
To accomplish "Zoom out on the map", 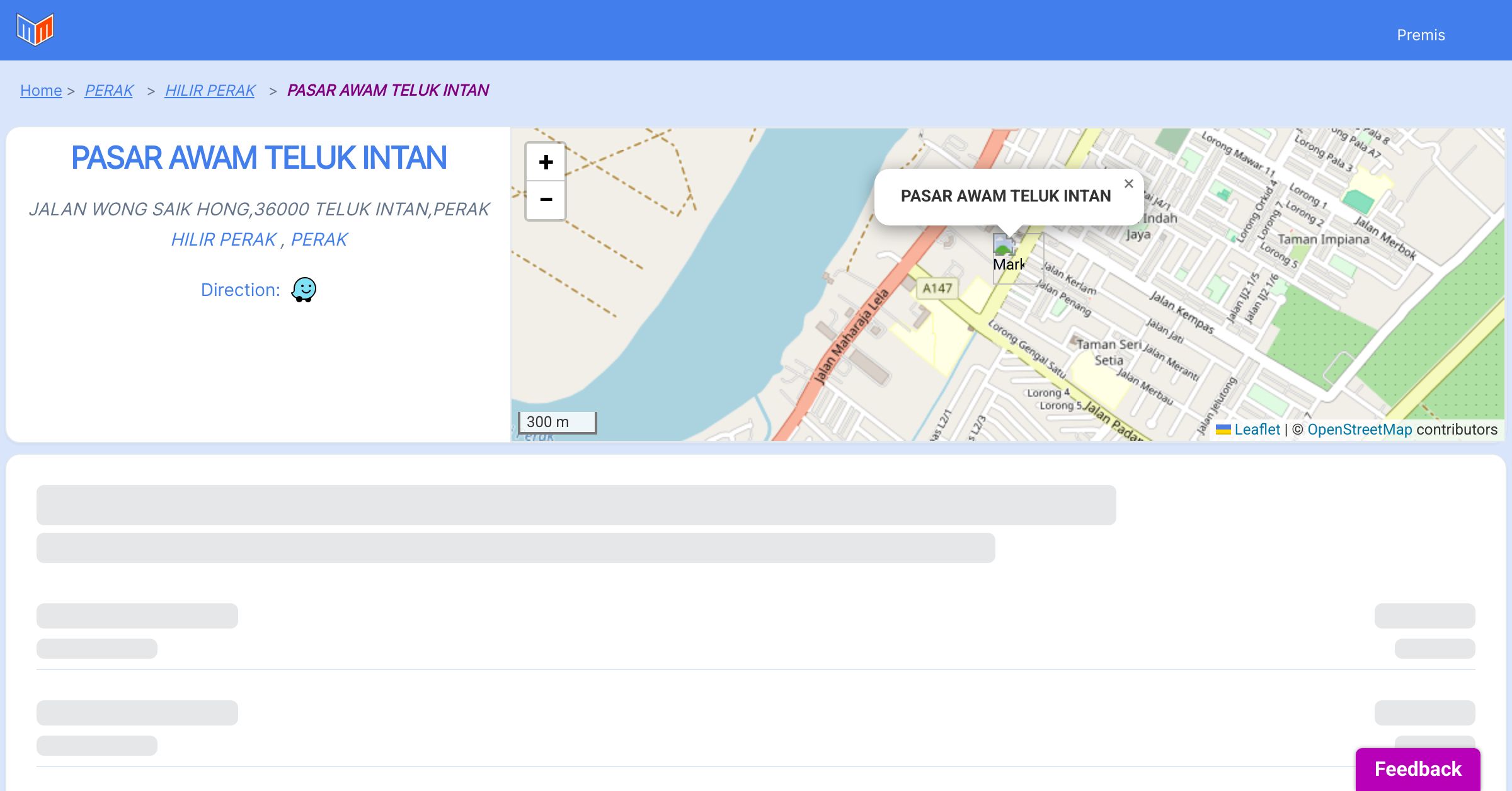I will click(546, 200).
